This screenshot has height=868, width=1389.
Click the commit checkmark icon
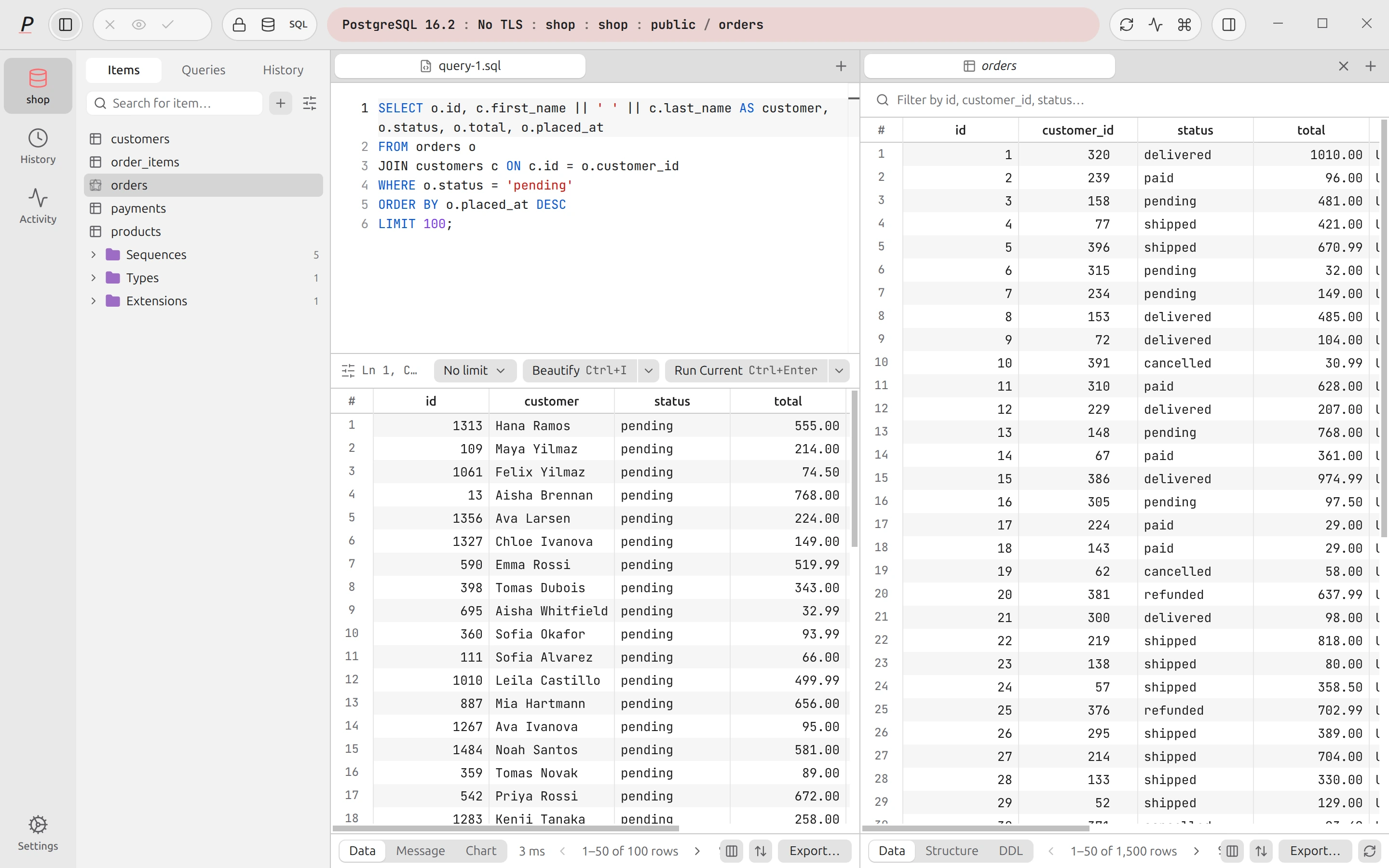coord(168,25)
